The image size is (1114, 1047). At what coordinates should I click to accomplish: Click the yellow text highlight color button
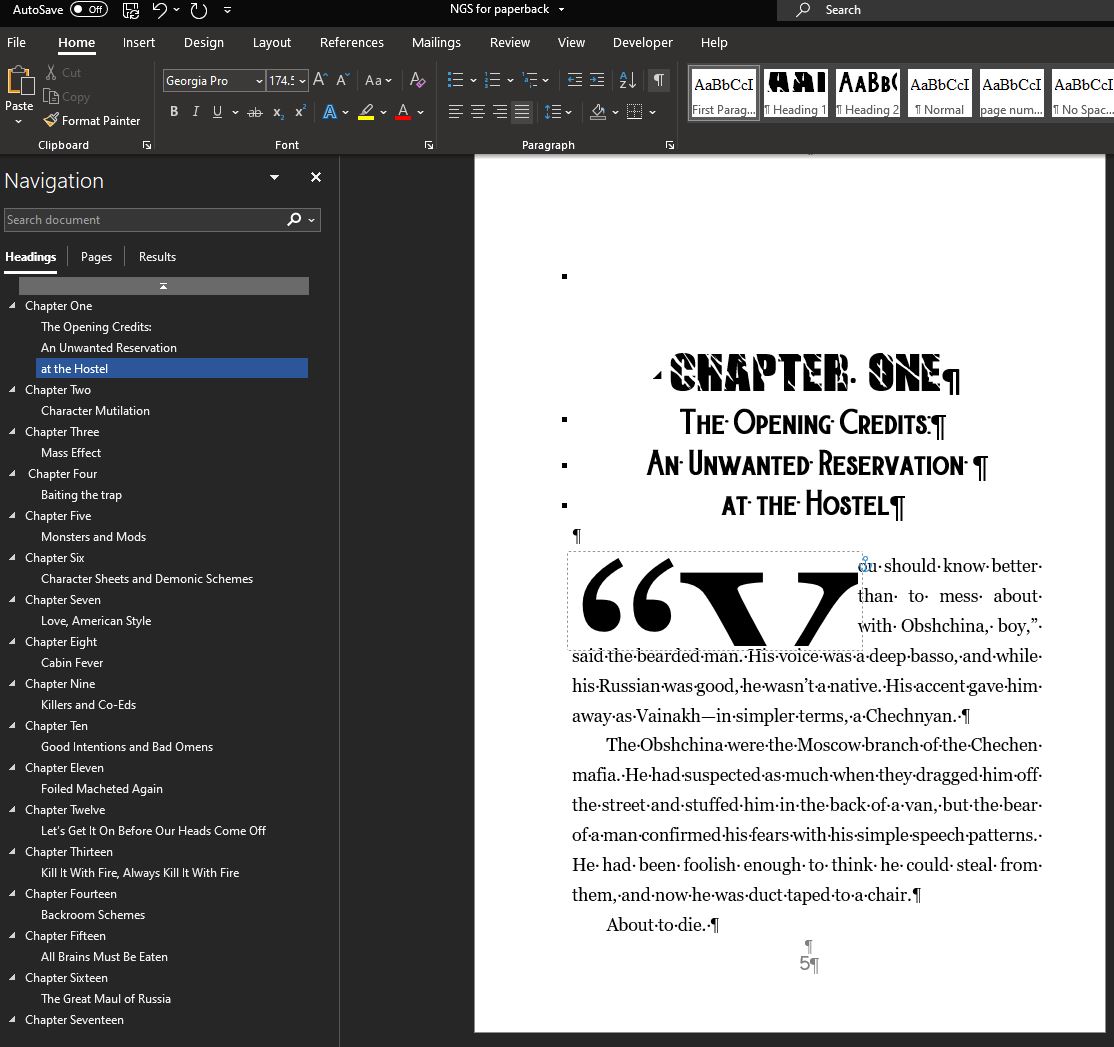point(366,112)
